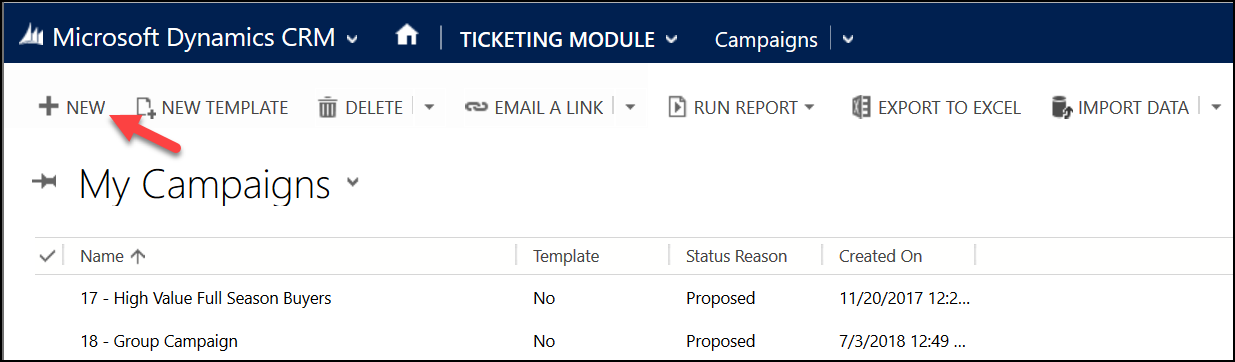
Task: Click the Home icon in navigation bar
Action: (406, 37)
